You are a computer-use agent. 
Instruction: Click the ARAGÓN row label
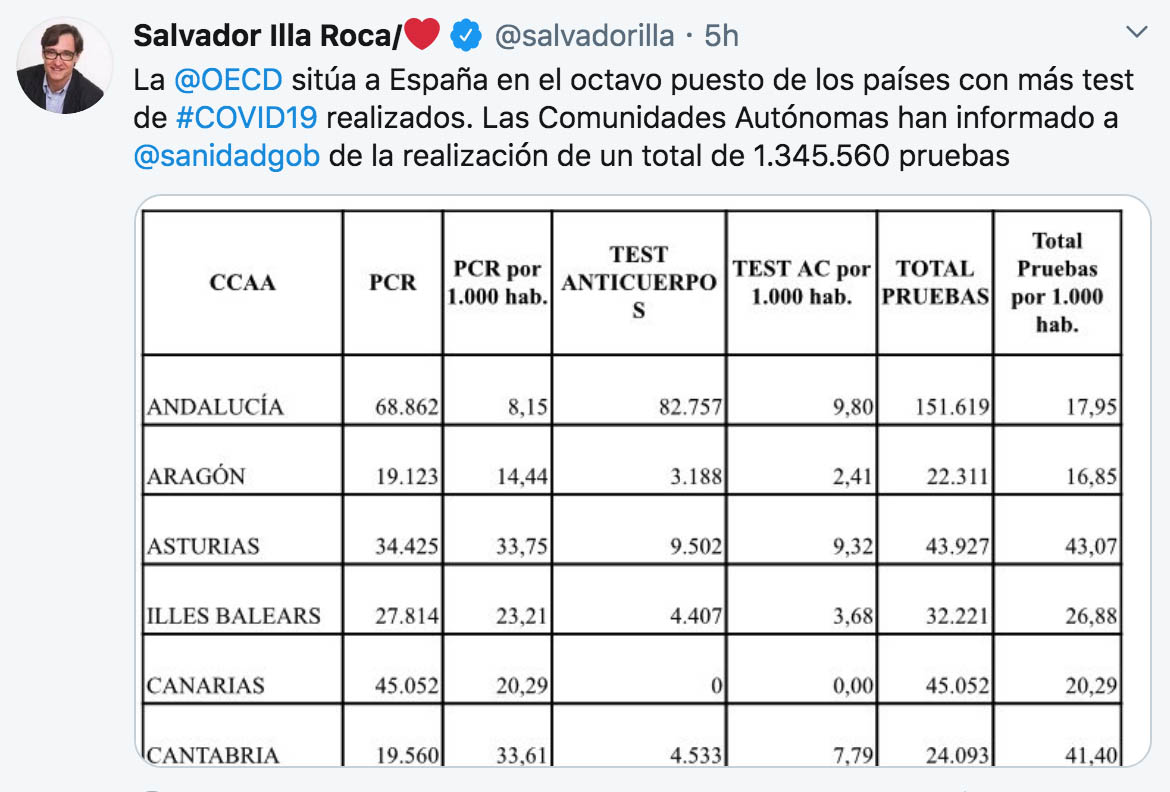pos(195,476)
